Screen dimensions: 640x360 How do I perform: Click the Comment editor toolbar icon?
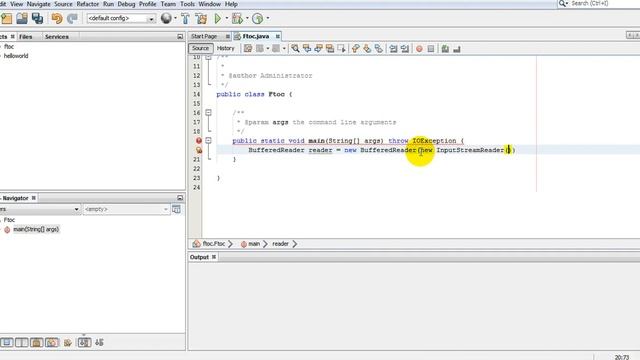click(445, 49)
